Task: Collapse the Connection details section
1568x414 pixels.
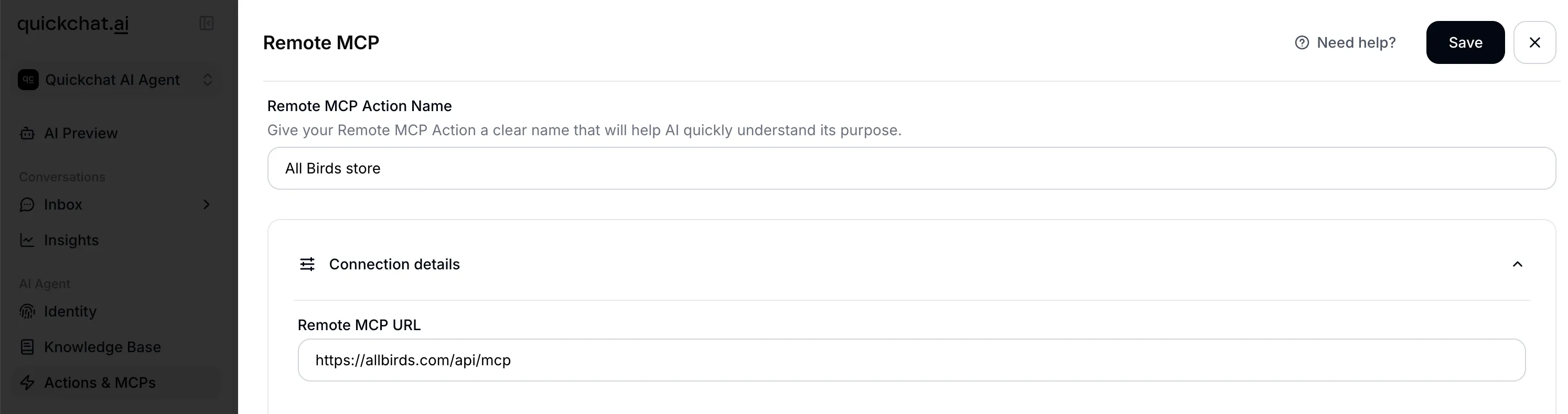Action: tap(1518, 264)
